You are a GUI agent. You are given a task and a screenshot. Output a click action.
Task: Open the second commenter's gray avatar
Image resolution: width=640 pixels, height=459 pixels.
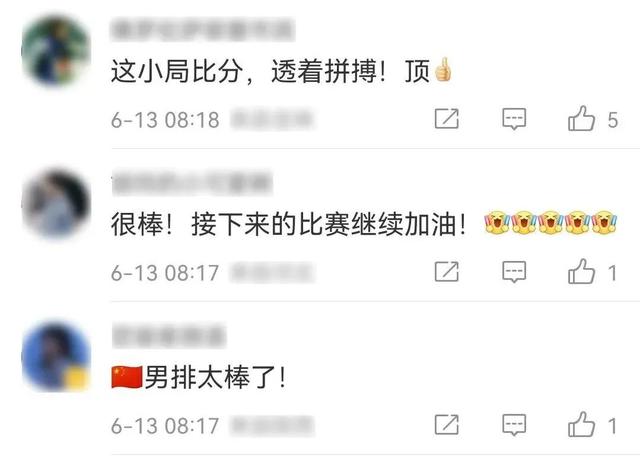tap(56, 204)
